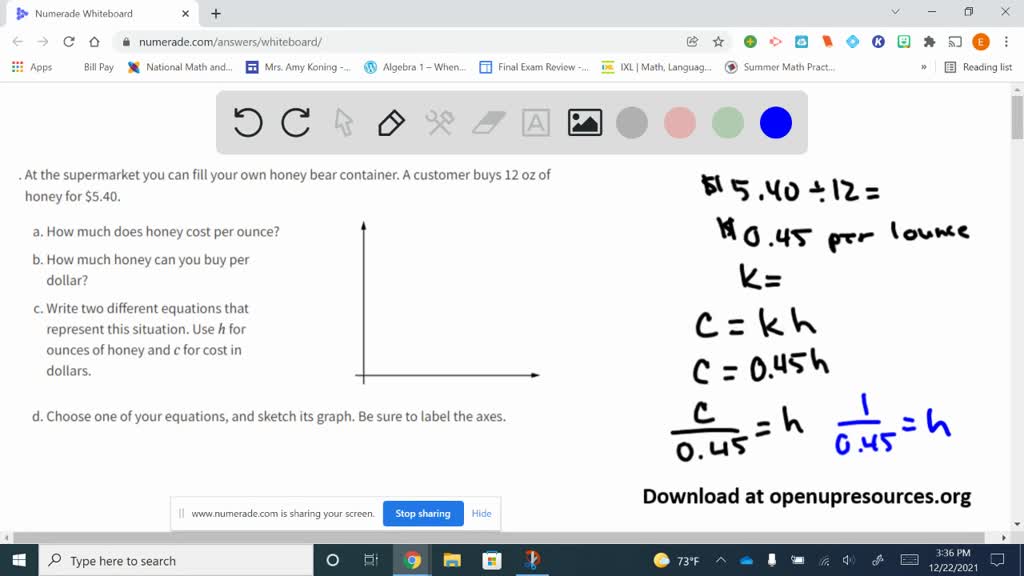Open the network WiFi settings
Image resolution: width=1024 pixels, height=576 pixels.
tap(824, 560)
